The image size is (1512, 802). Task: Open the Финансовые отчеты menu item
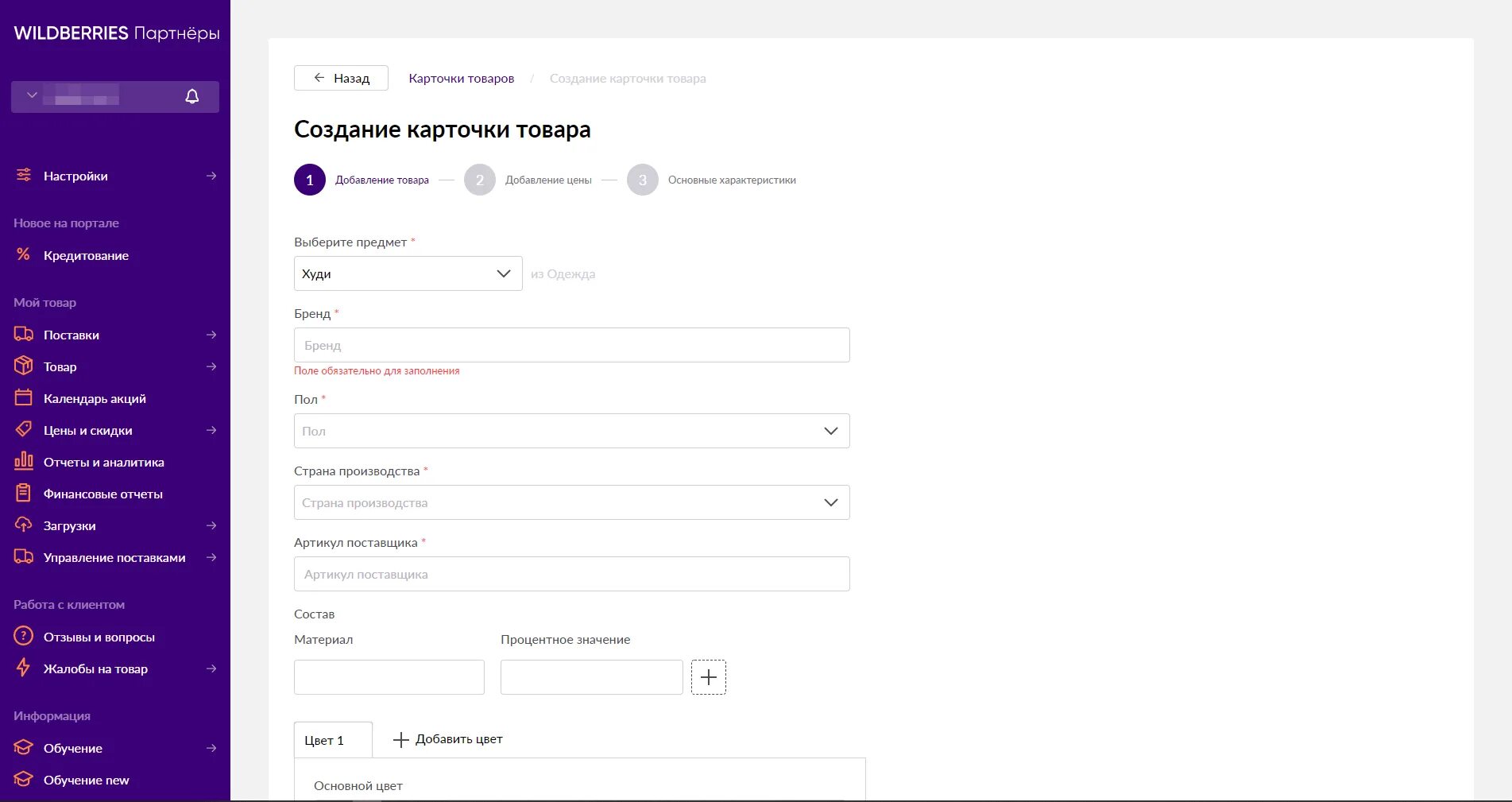(102, 494)
